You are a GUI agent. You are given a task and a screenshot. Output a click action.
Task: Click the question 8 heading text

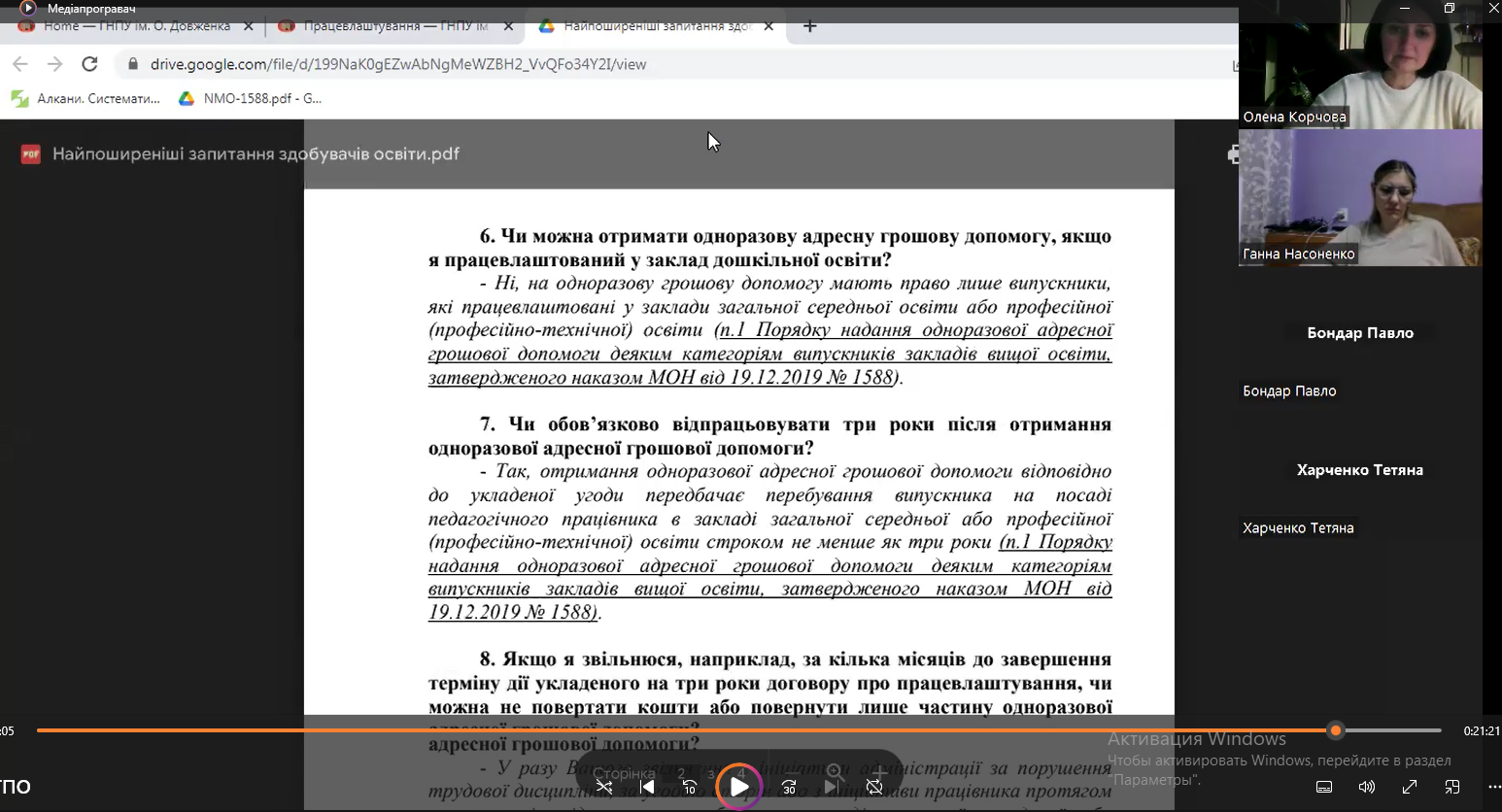tap(769, 701)
